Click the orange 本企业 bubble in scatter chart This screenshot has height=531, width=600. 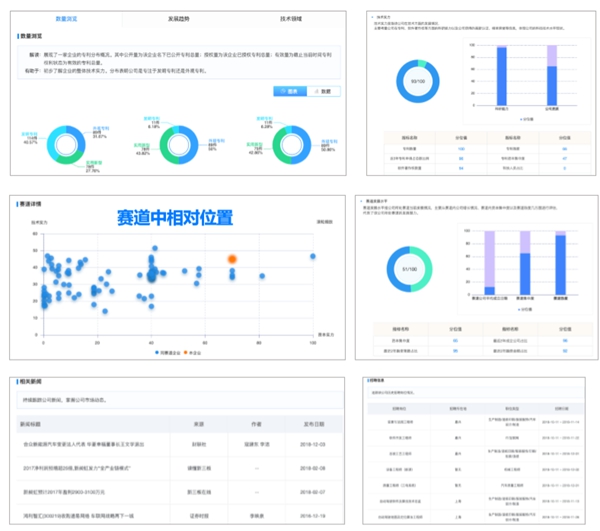coord(232,259)
